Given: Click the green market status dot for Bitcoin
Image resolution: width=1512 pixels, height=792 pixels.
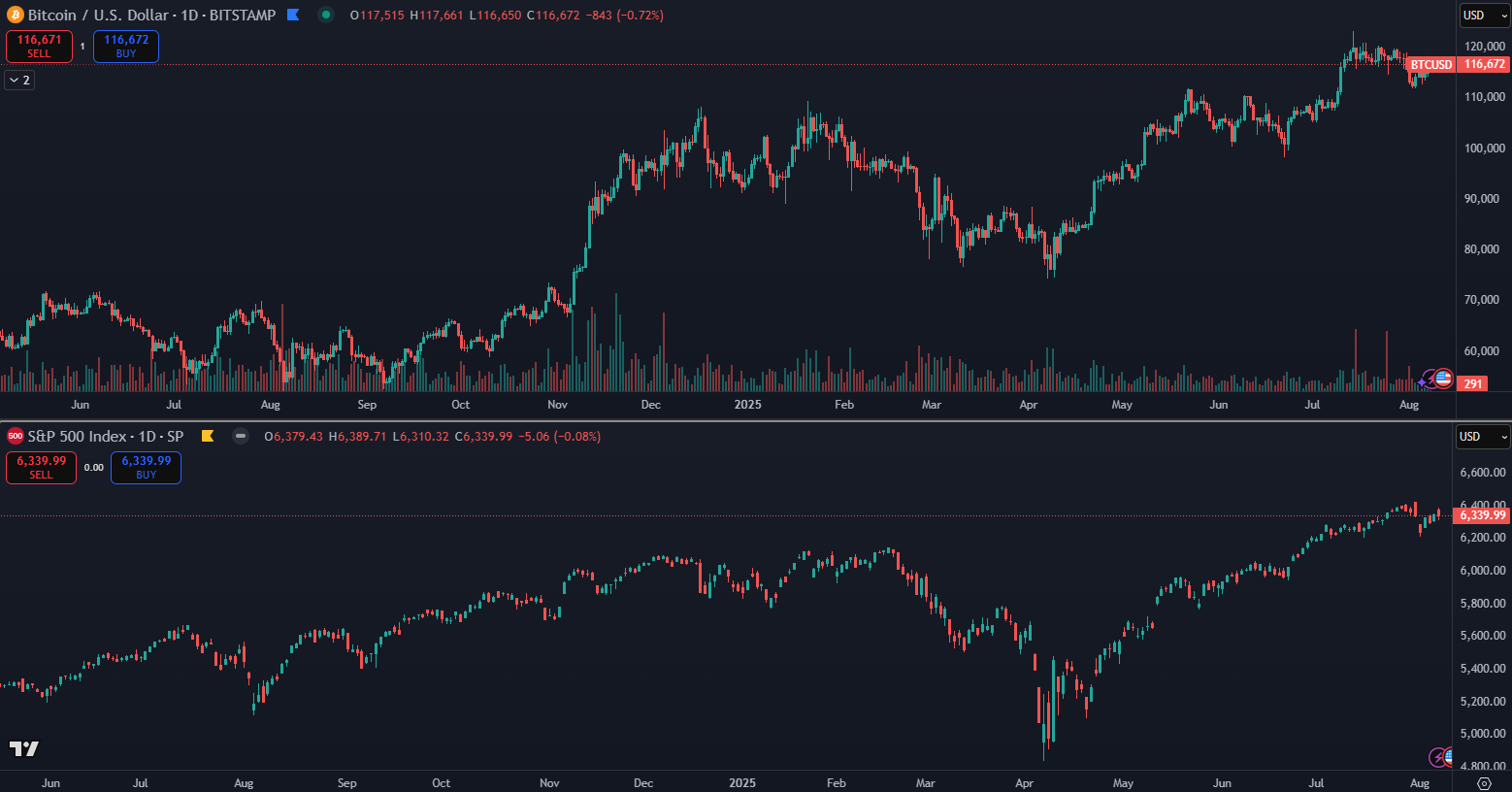Looking at the screenshot, I should (326, 16).
